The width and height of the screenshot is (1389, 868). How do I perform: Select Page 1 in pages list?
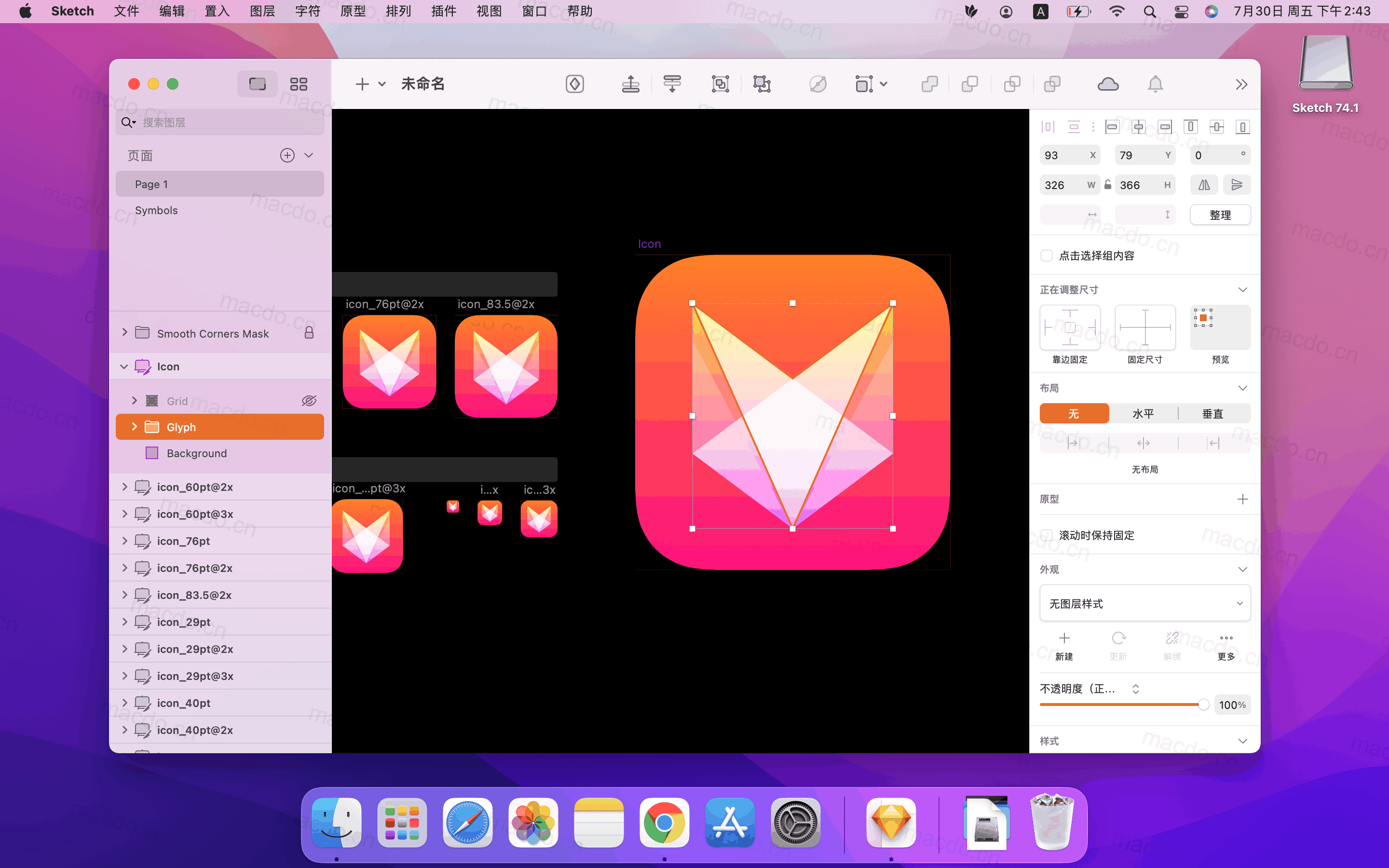point(220,184)
